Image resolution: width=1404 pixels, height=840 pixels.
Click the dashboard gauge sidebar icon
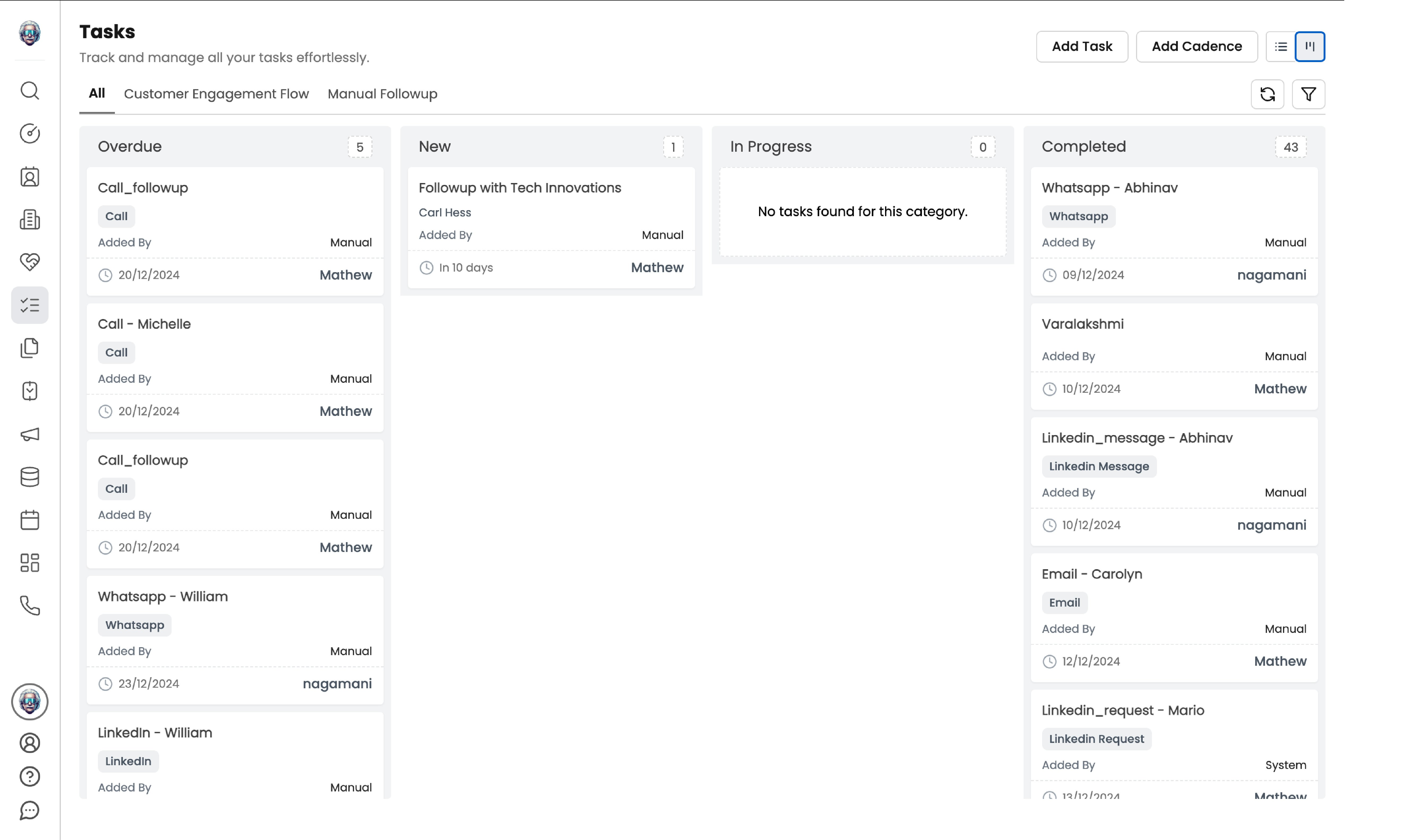(x=29, y=134)
